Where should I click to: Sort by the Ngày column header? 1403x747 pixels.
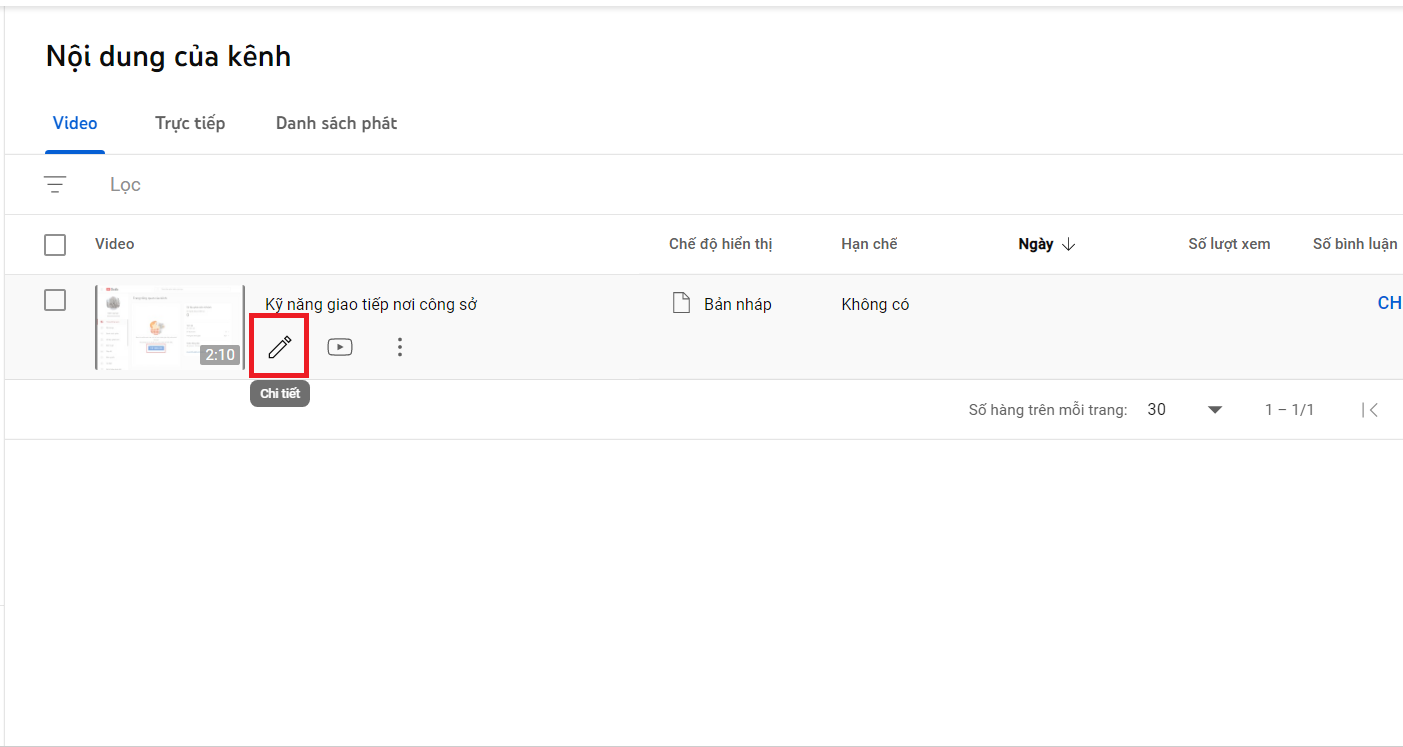[x=1036, y=244]
